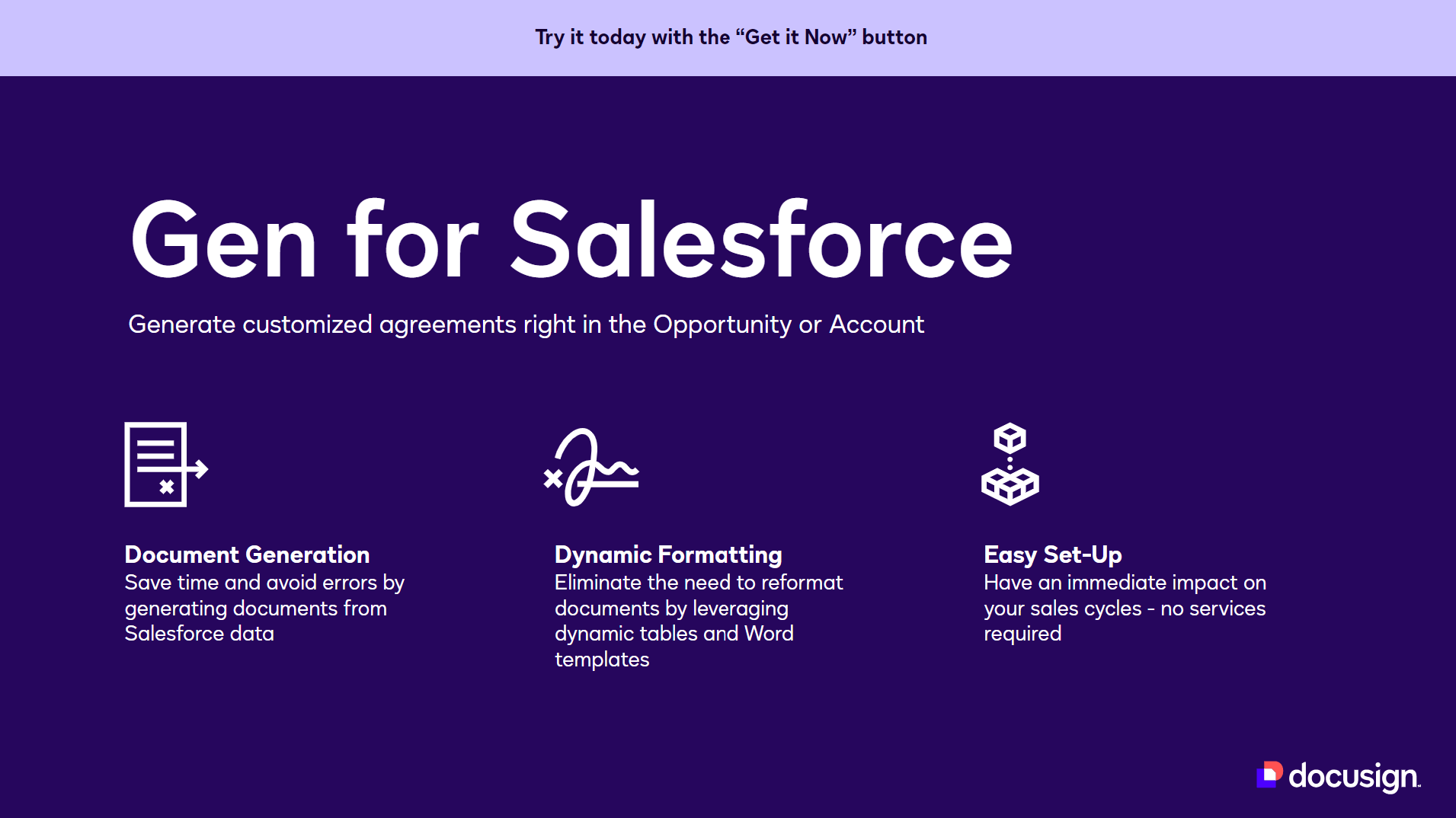The image size is (1456, 818).
Task: Select the "Easy Set-Up" heading
Action: pos(1052,554)
